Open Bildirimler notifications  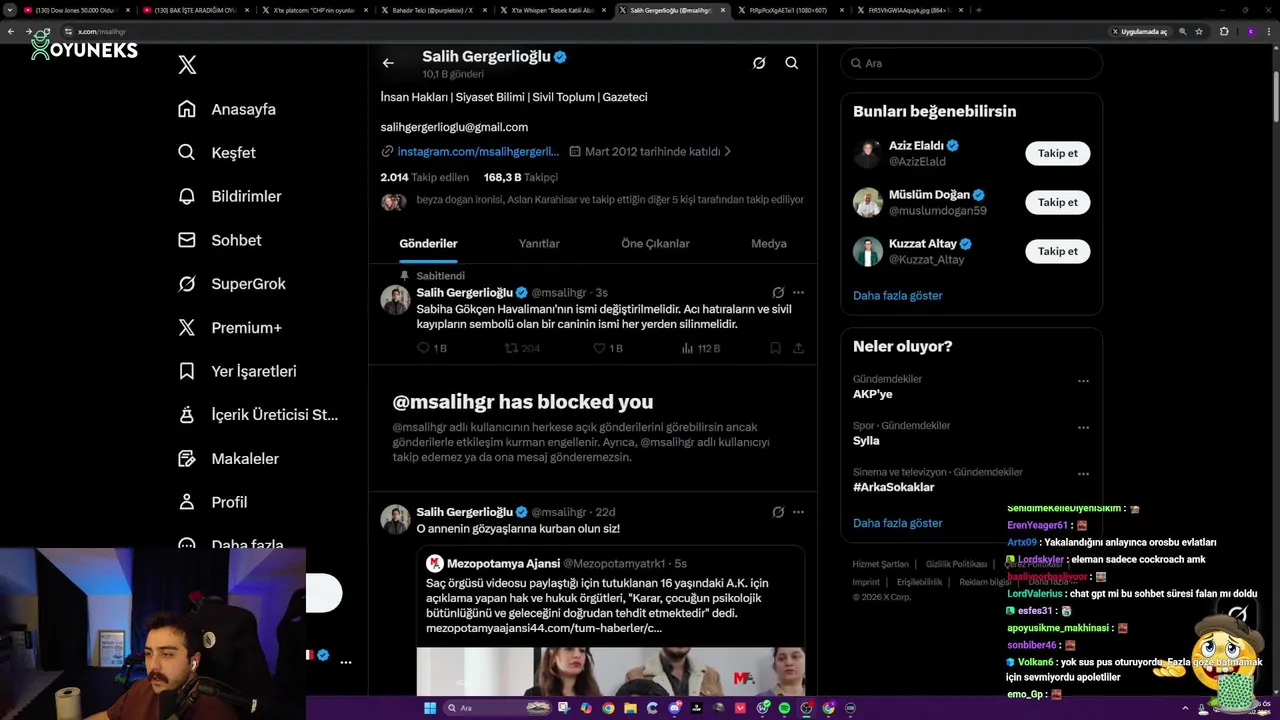click(229, 196)
